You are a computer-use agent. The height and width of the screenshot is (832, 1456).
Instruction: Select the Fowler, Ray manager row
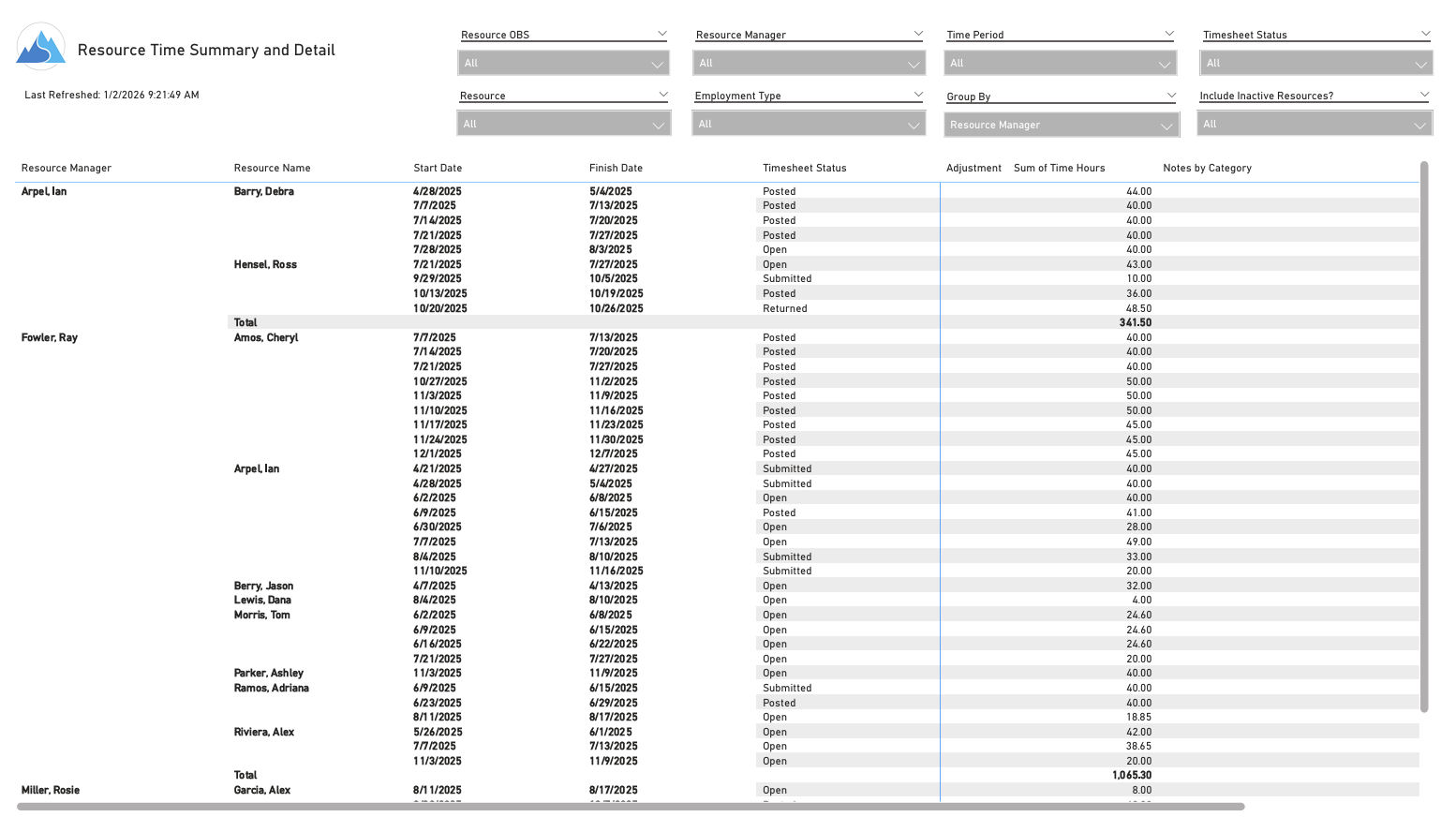click(x=50, y=337)
